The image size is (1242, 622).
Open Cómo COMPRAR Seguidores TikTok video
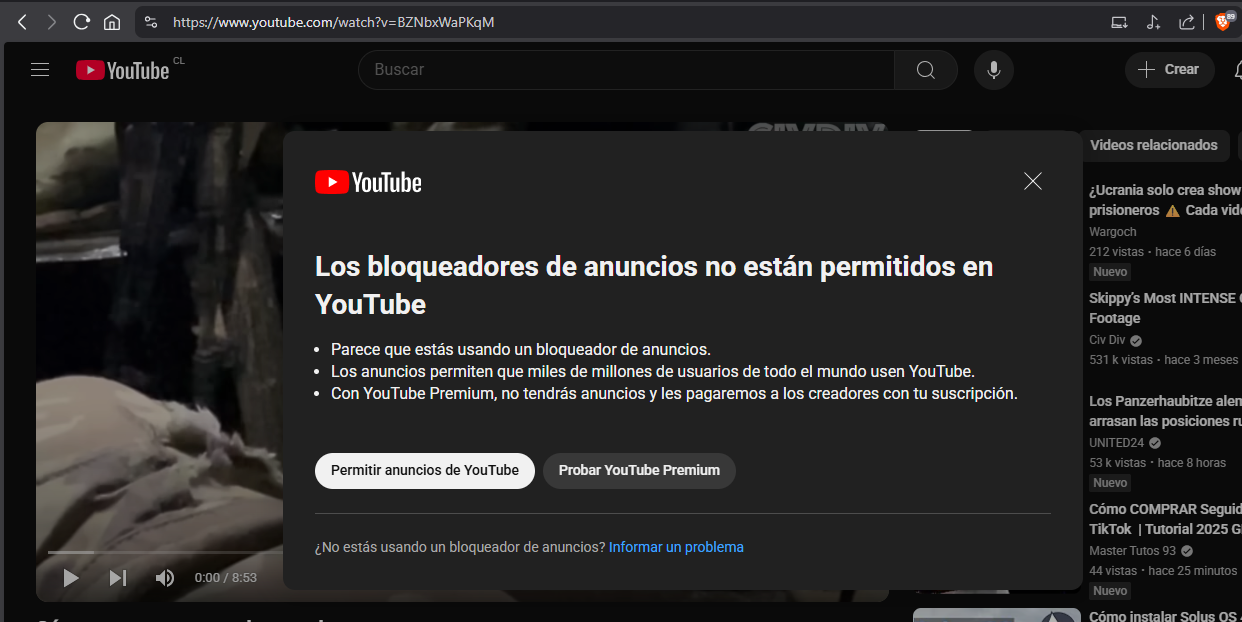(x=1165, y=519)
